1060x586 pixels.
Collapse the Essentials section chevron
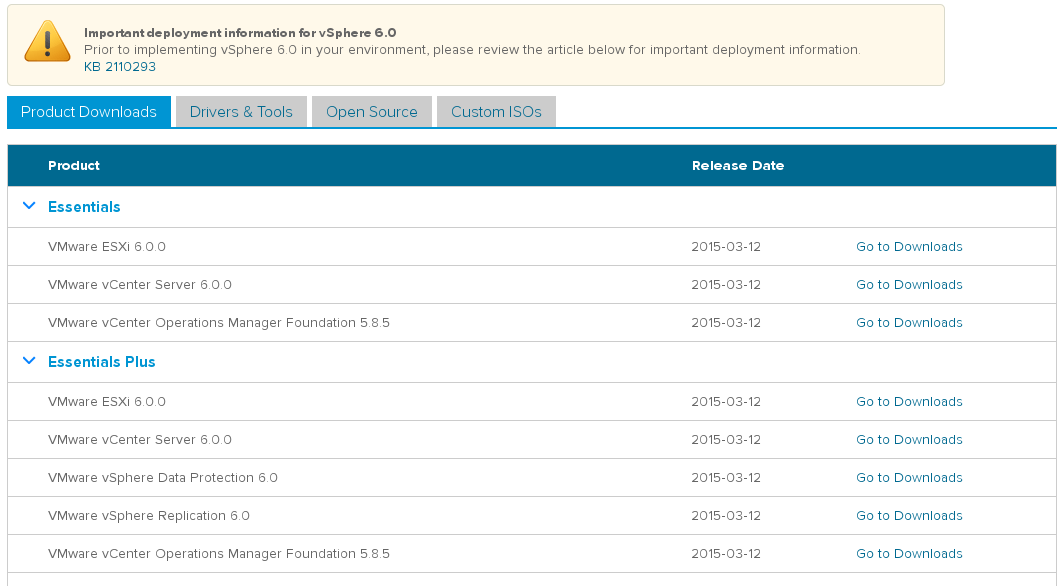[x=29, y=206]
